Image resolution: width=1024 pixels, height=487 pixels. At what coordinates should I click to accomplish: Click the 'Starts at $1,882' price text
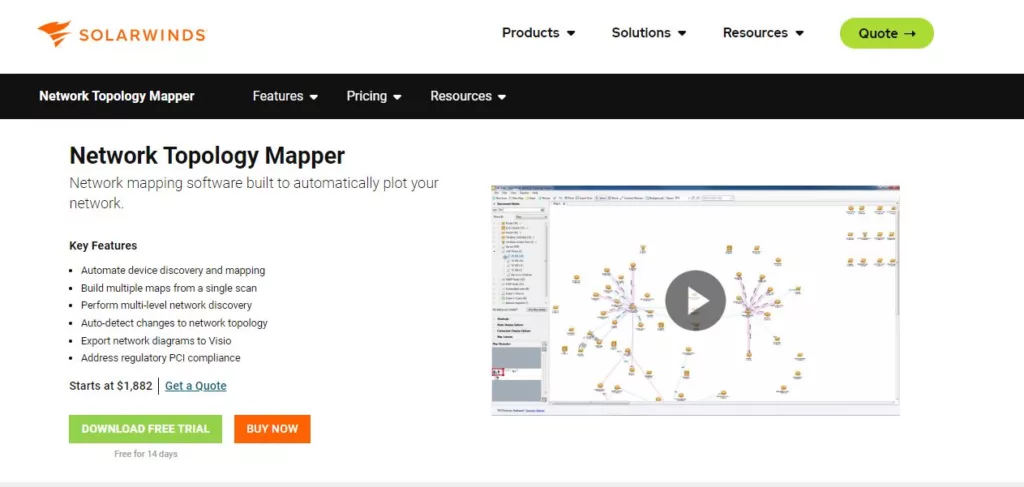click(110, 386)
